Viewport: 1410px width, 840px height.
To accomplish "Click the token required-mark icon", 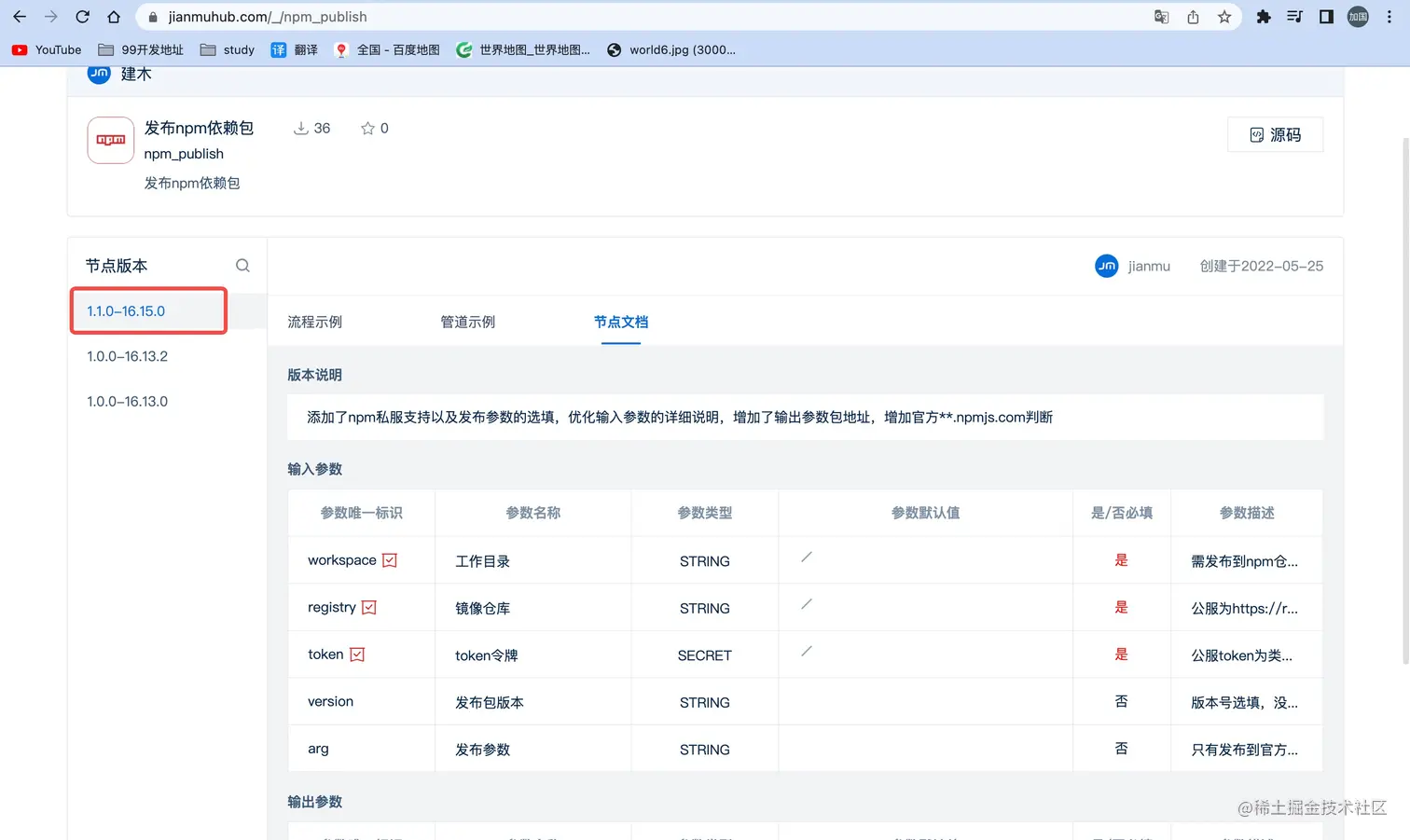I will coord(357,654).
